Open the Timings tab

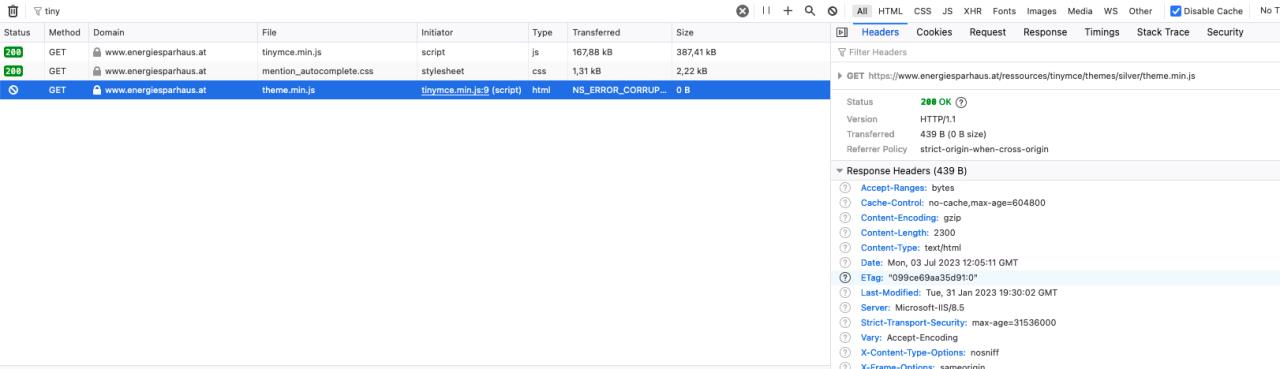(1102, 32)
